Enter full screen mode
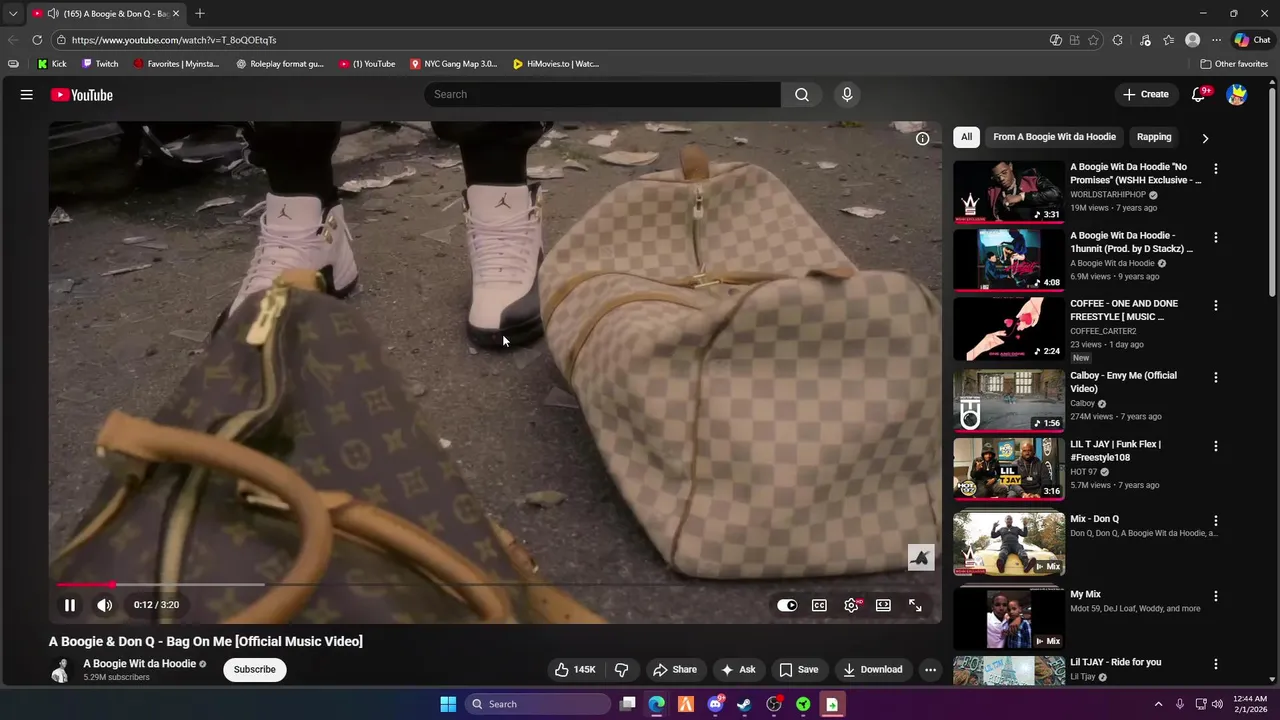The width and height of the screenshot is (1280, 720). [915, 605]
